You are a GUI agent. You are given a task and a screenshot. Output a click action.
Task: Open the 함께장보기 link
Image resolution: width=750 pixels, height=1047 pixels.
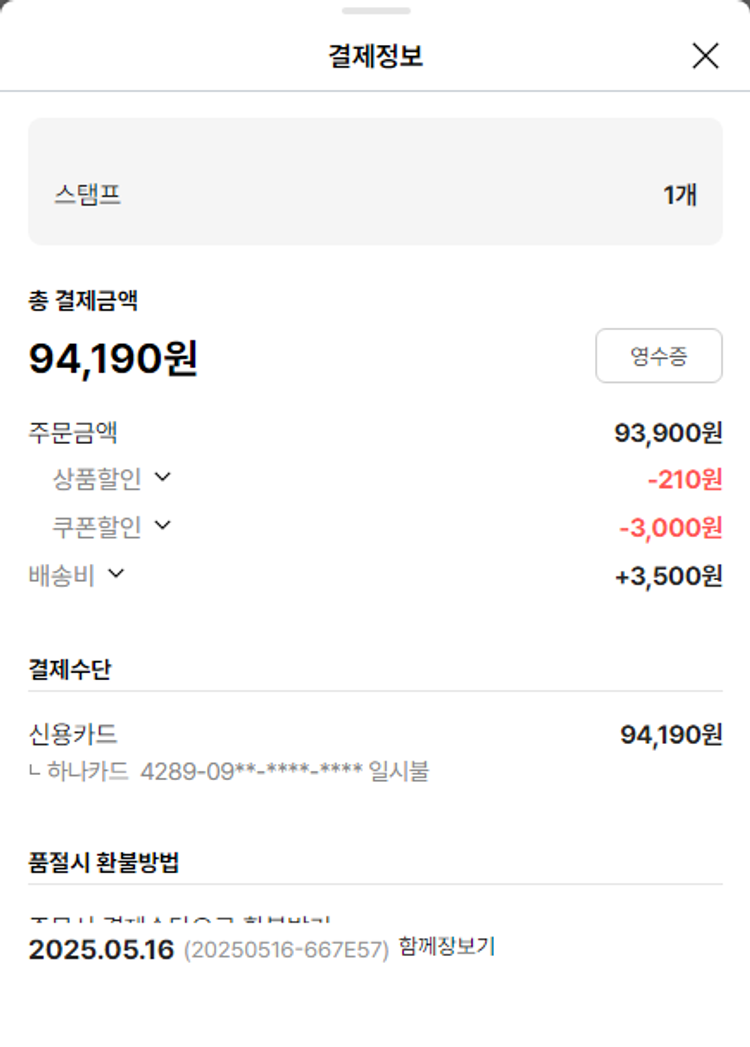pos(446,946)
